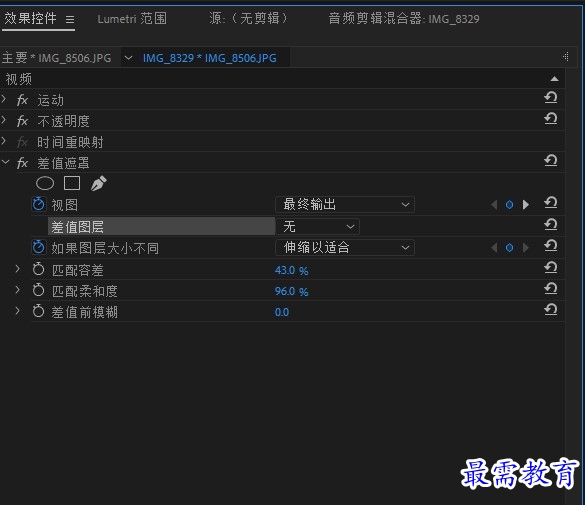Viewport: 585px width, 505px height.
Task: Collapse the 差值遮罩 effect
Action: [5, 162]
